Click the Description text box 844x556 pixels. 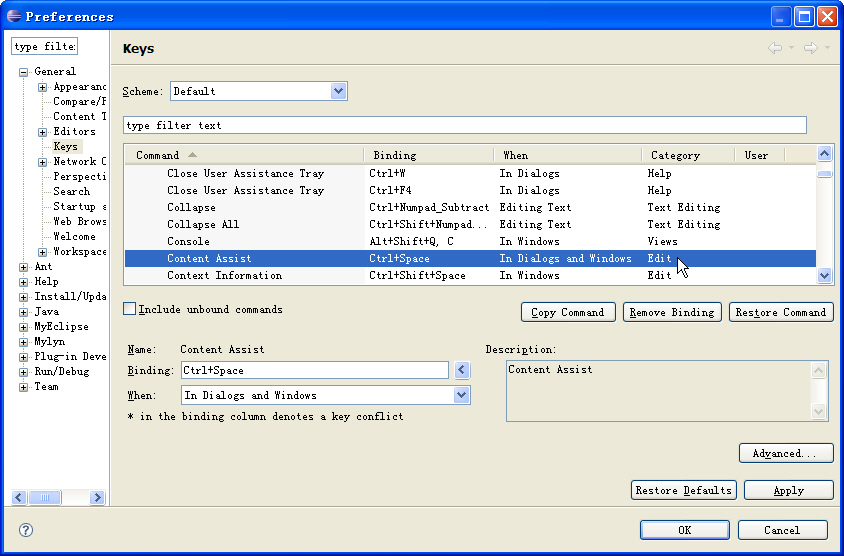coord(667,391)
